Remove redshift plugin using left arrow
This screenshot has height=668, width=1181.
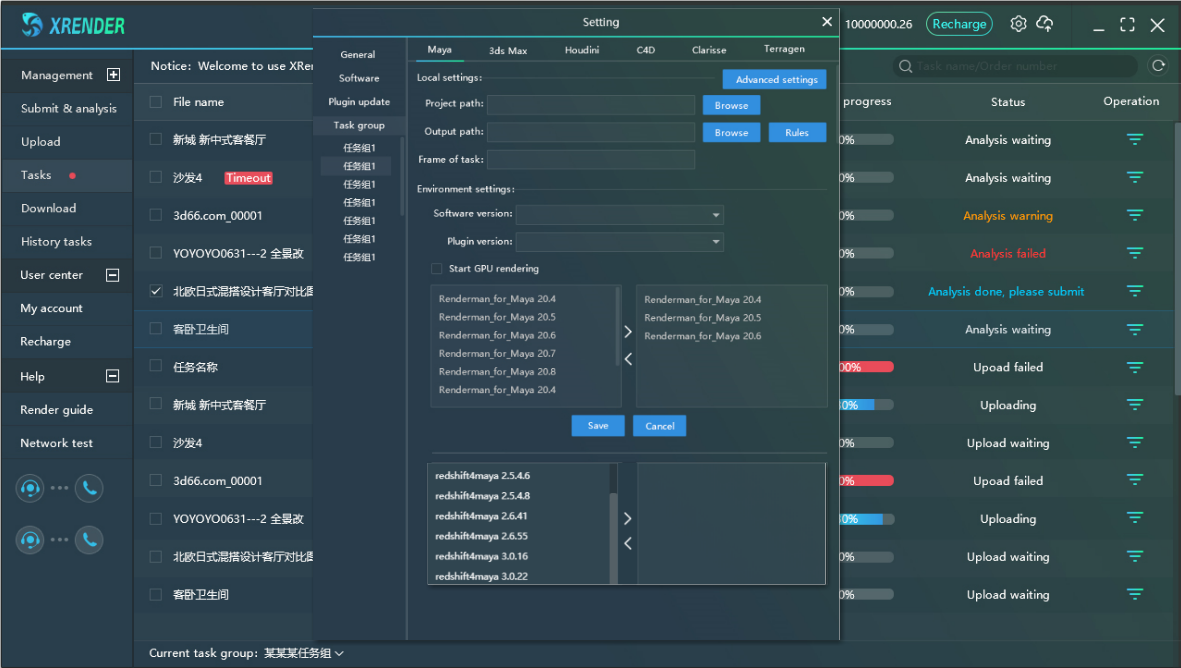(628, 544)
